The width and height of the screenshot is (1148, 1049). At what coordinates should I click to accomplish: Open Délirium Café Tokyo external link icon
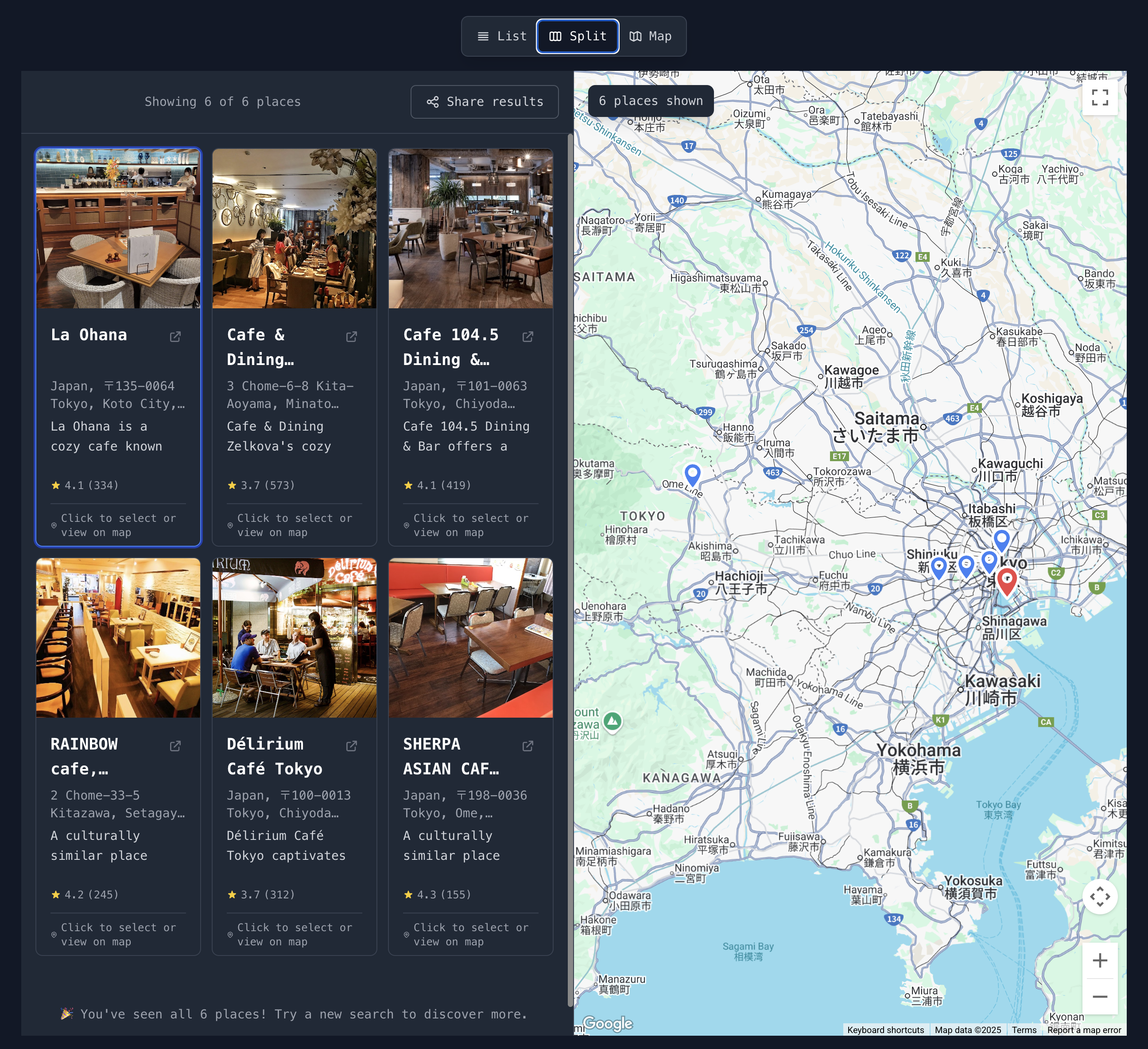coord(351,746)
